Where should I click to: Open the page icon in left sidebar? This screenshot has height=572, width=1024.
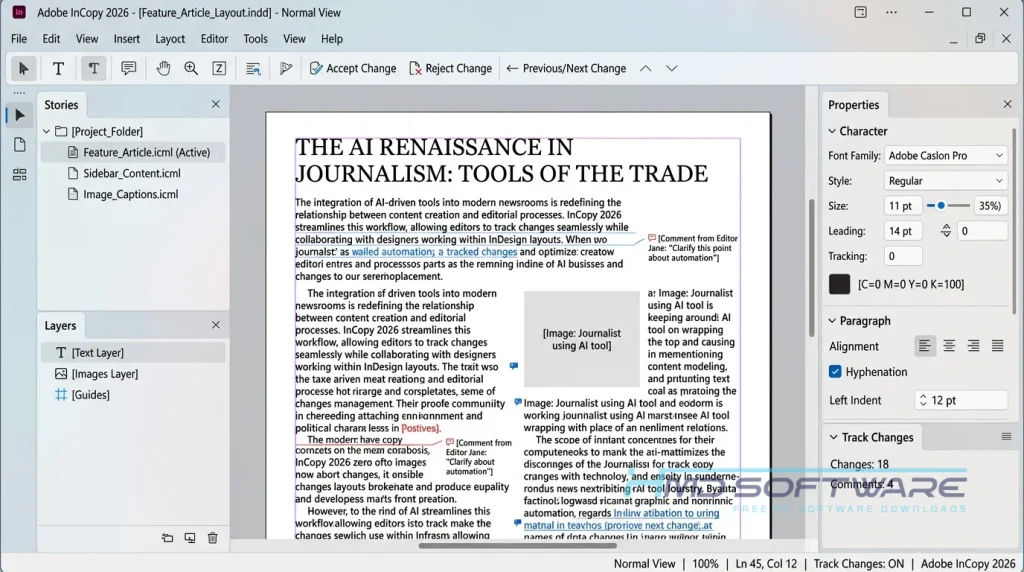coord(20,144)
